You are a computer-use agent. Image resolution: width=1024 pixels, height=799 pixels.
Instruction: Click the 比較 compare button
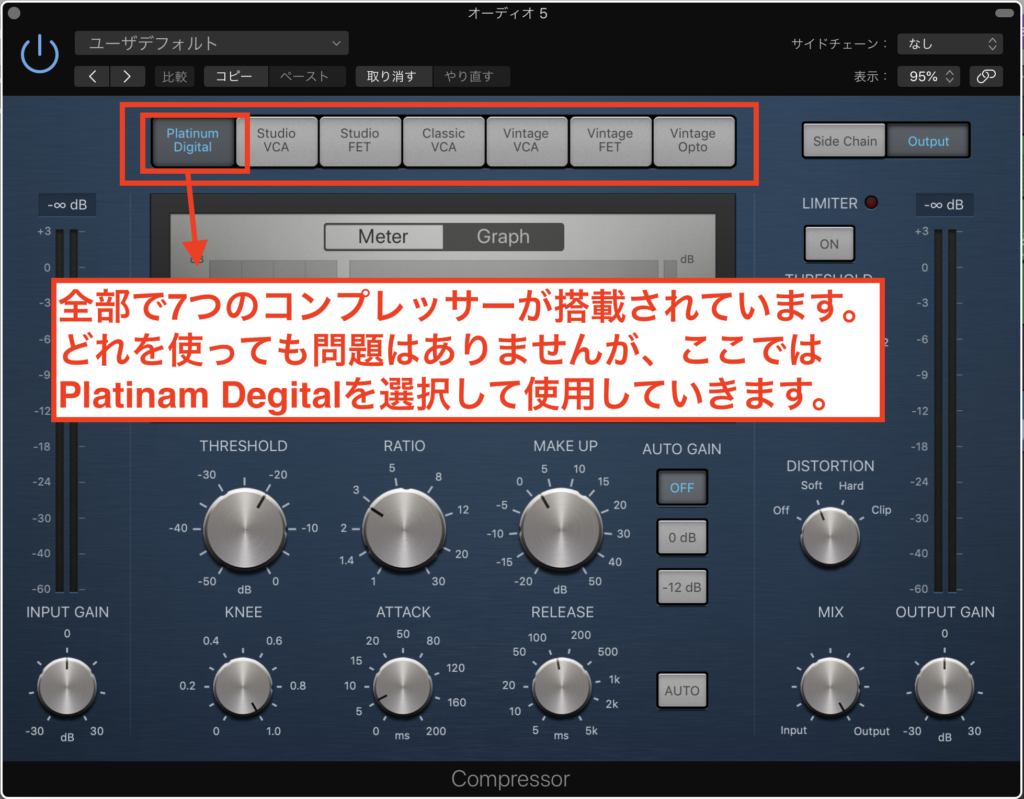click(x=174, y=76)
